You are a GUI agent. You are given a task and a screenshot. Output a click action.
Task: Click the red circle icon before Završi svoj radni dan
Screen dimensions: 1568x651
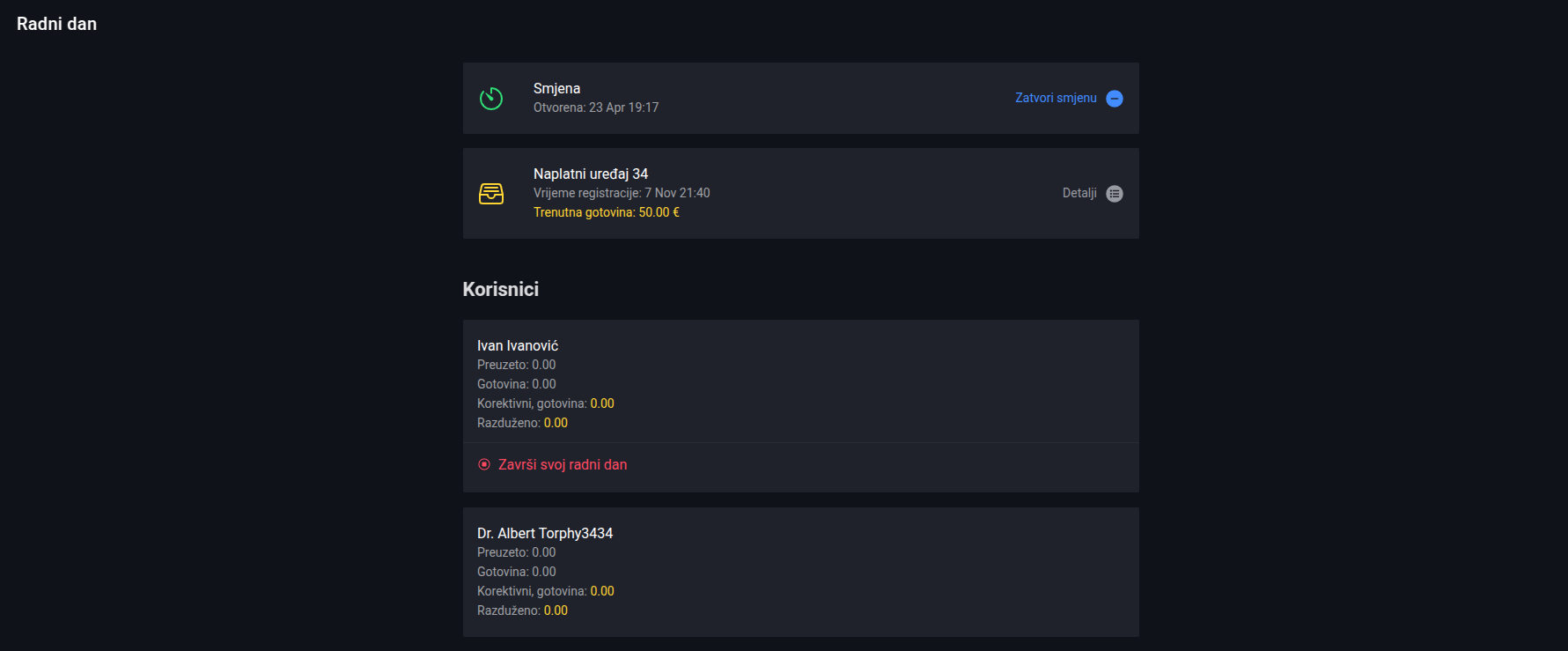[484, 464]
